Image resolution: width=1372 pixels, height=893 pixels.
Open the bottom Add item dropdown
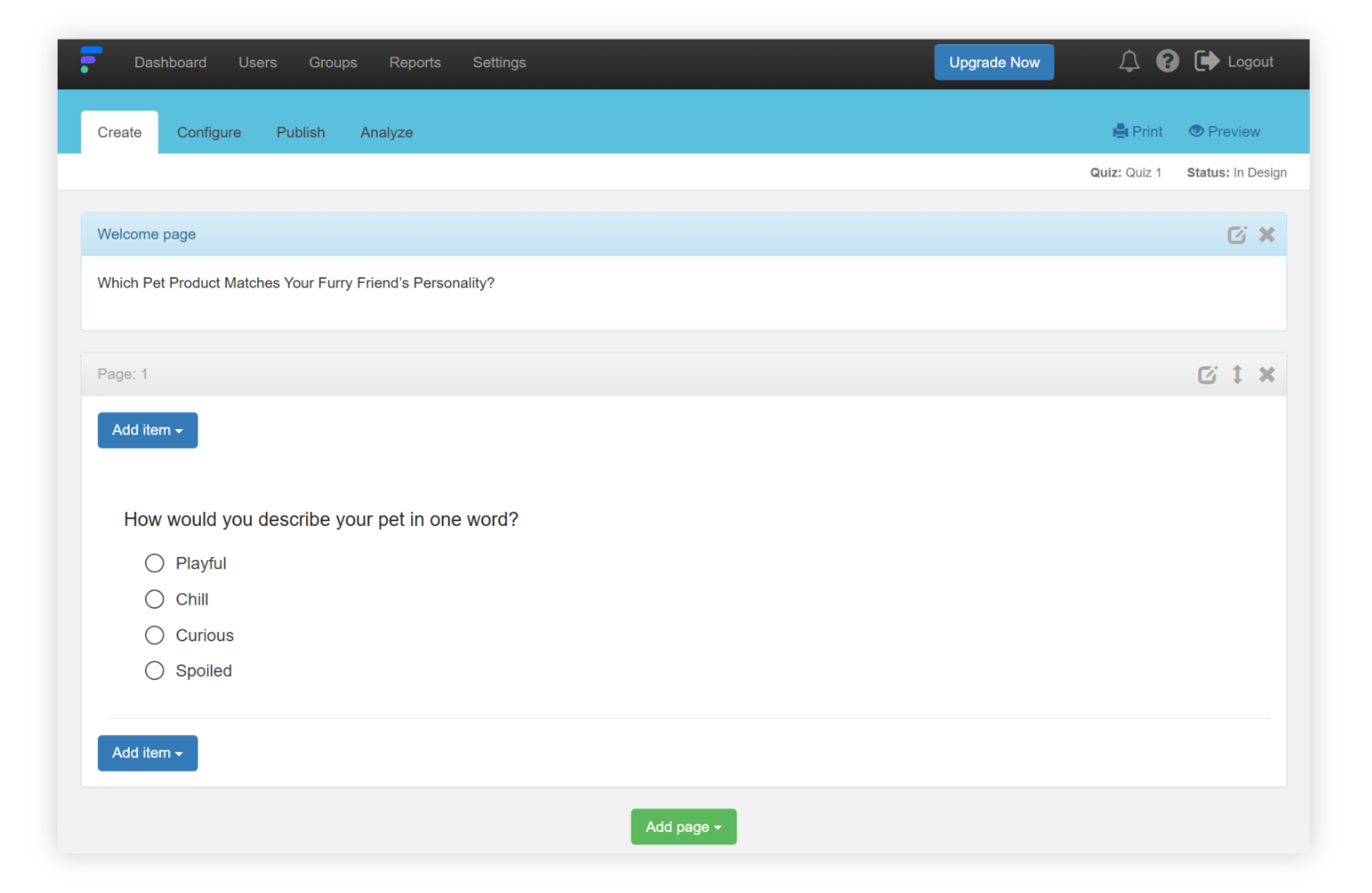point(147,753)
